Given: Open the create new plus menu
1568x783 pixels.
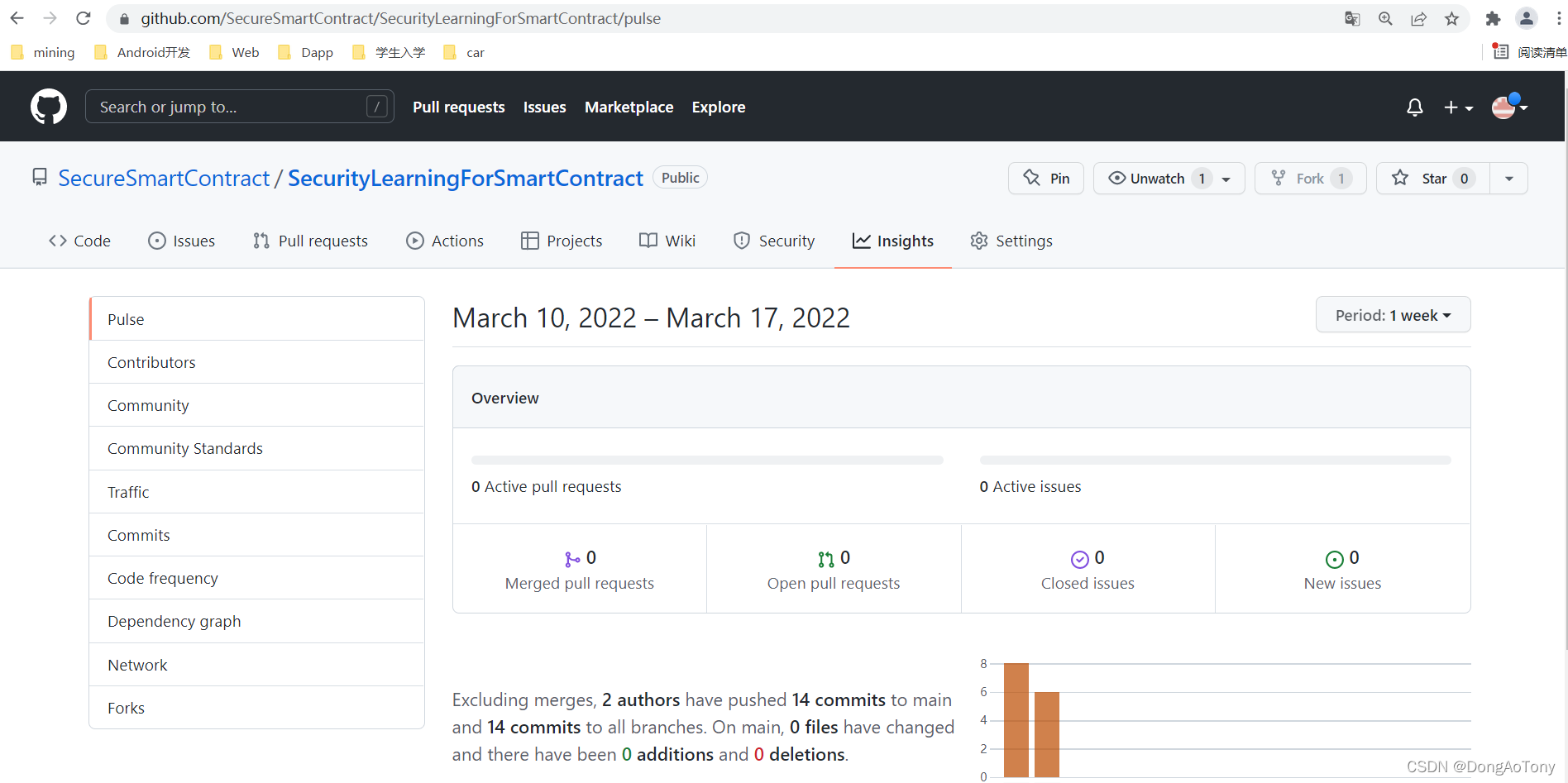Looking at the screenshot, I should pyautogui.click(x=1458, y=107).
